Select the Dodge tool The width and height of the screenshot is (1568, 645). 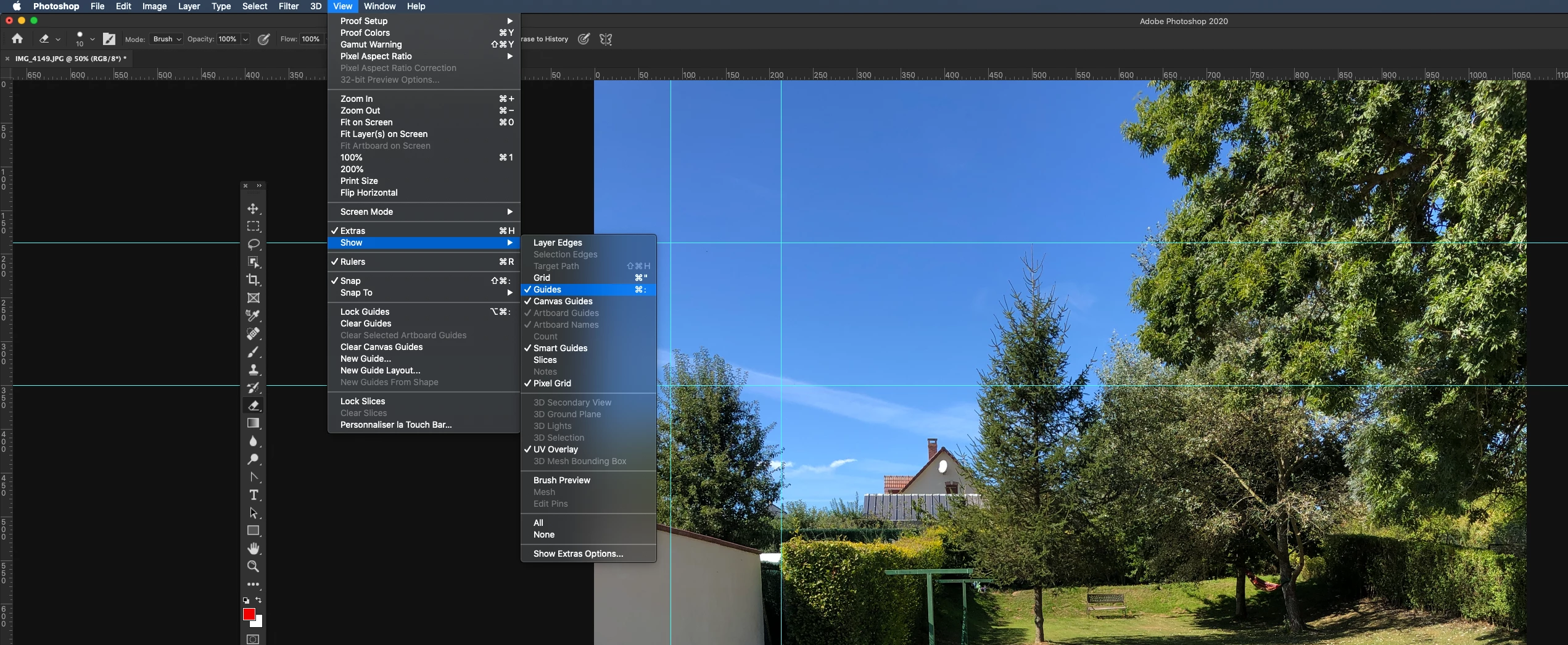(x=253, y=459)
